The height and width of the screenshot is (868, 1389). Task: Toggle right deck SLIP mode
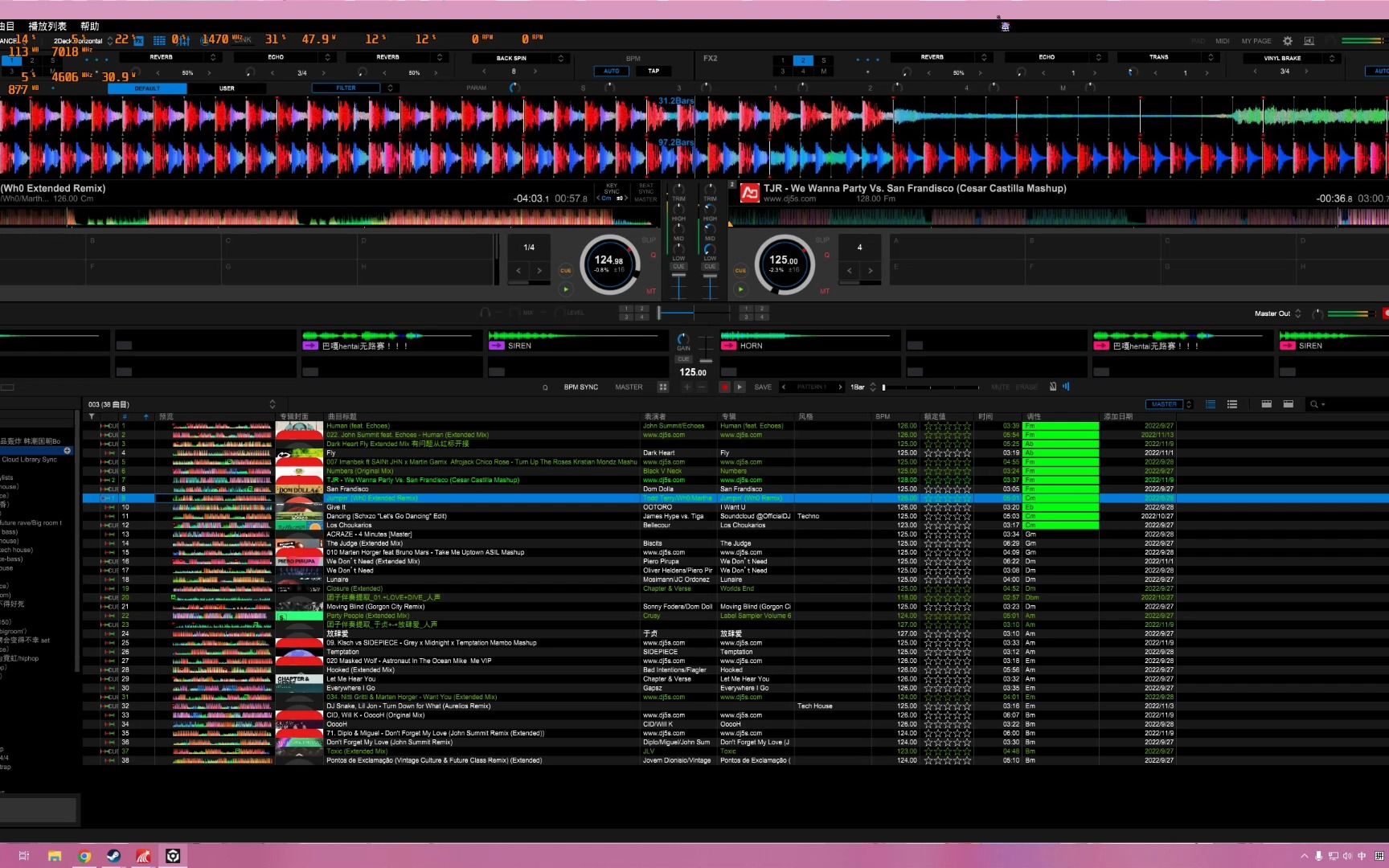[x=822, y=240]
